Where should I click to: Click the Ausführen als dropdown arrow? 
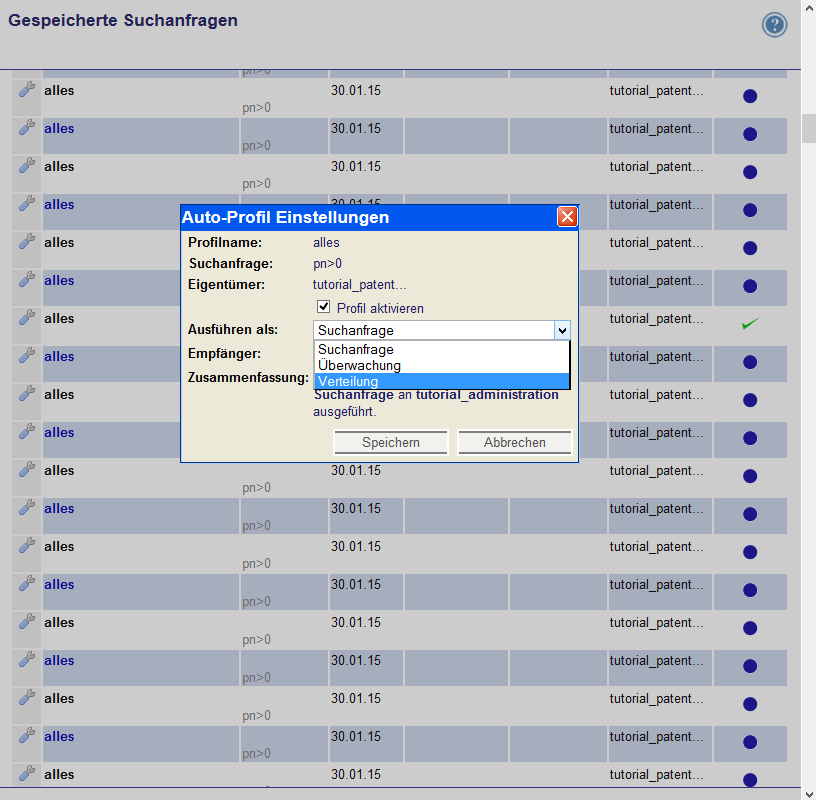point(562,330)
